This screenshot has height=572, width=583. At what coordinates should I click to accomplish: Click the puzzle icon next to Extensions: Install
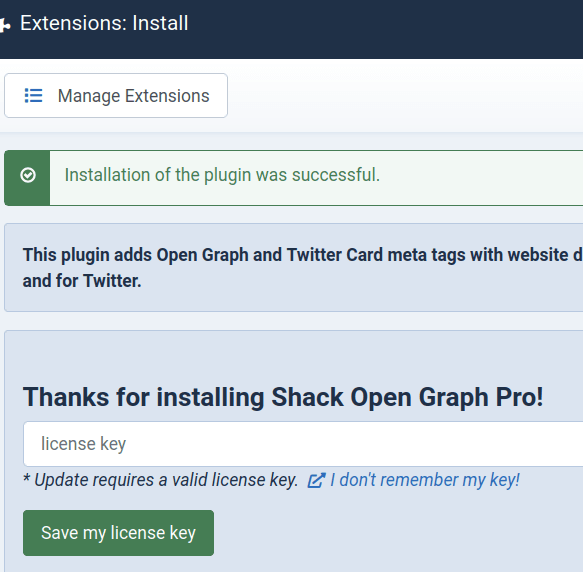pyautogui.click(x=5, y=25)
